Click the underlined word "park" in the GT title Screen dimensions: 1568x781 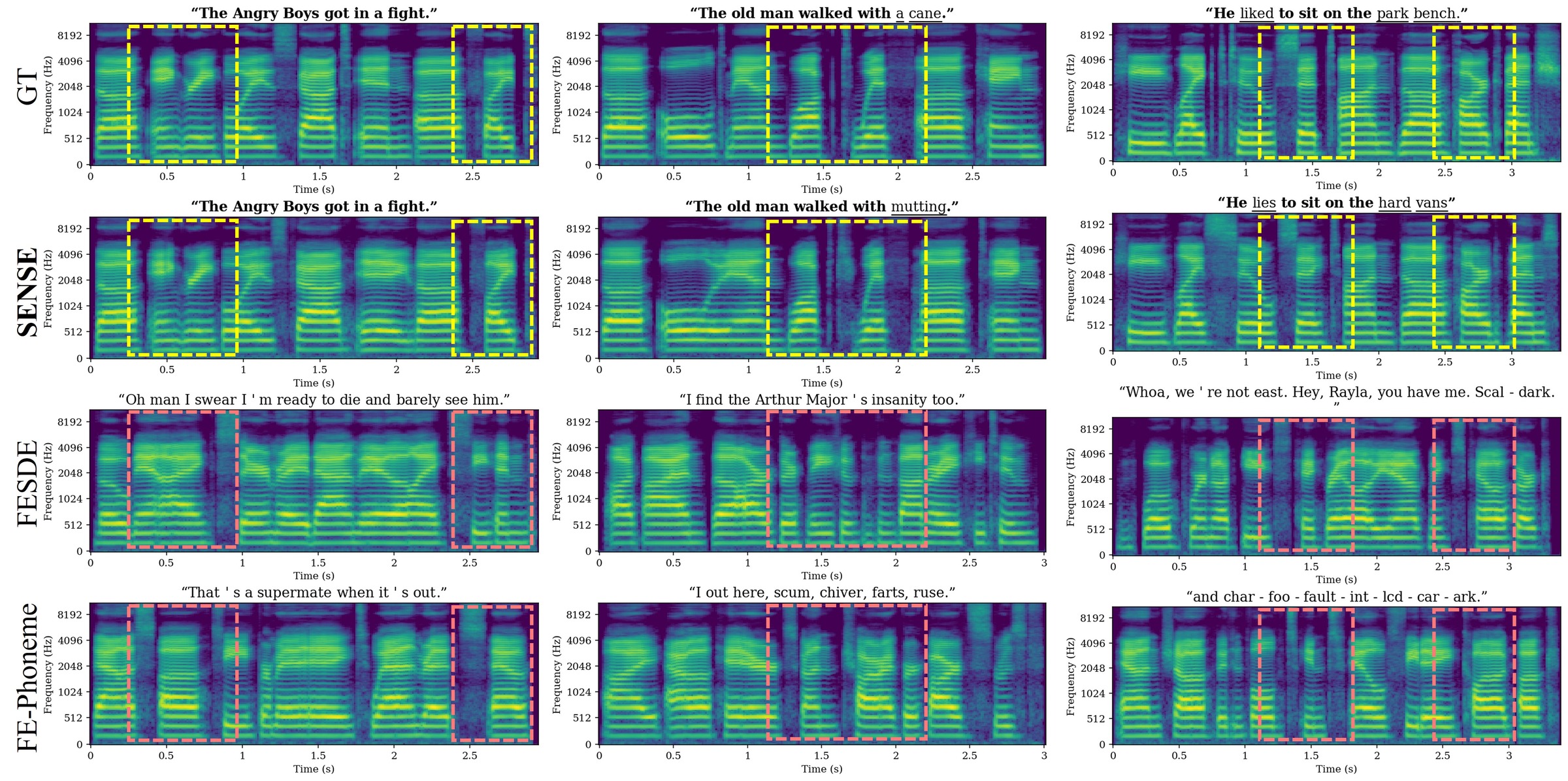click(x=1392, y=14)
